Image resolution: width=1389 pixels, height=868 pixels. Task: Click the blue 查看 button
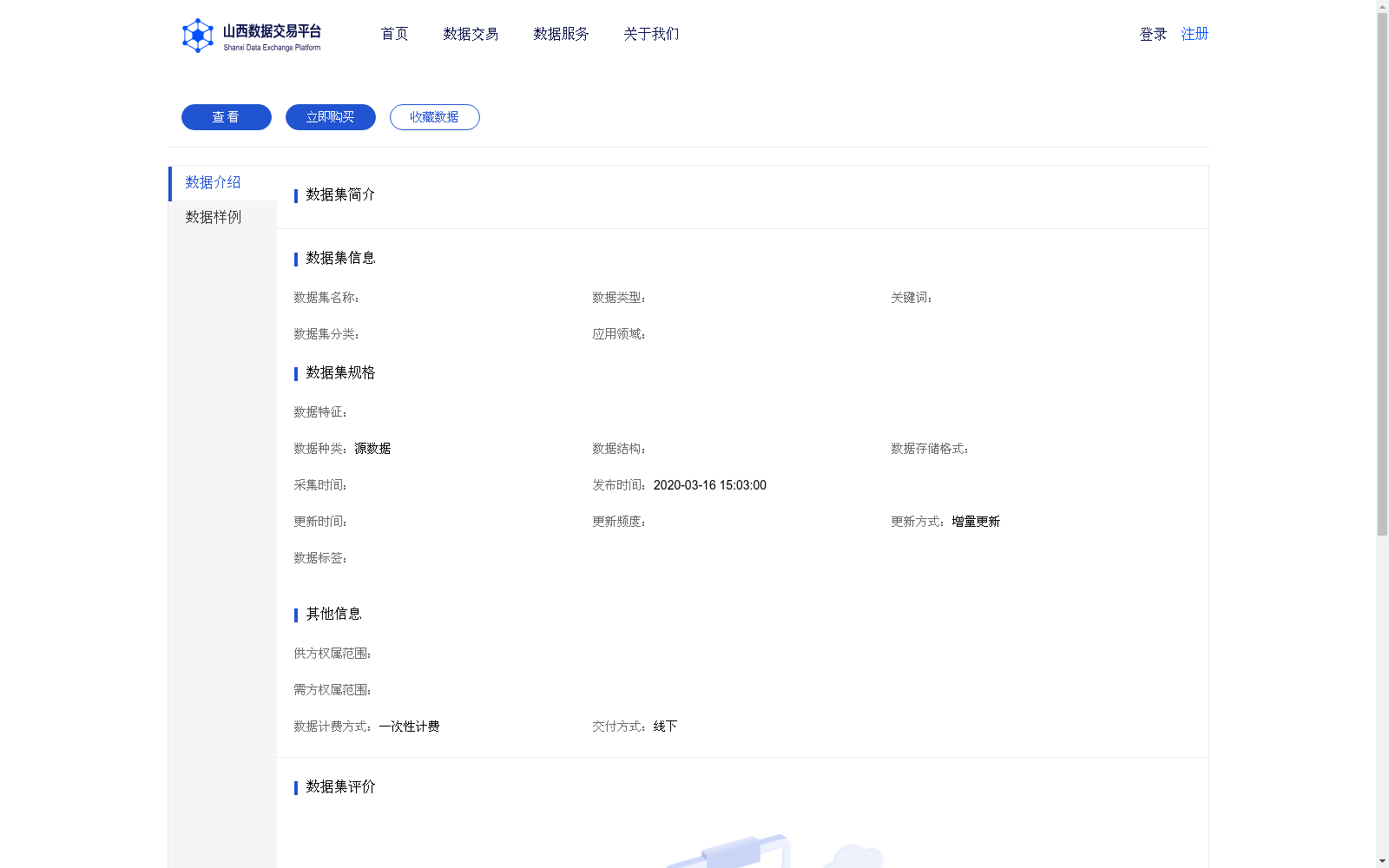(x=226, y=116)
